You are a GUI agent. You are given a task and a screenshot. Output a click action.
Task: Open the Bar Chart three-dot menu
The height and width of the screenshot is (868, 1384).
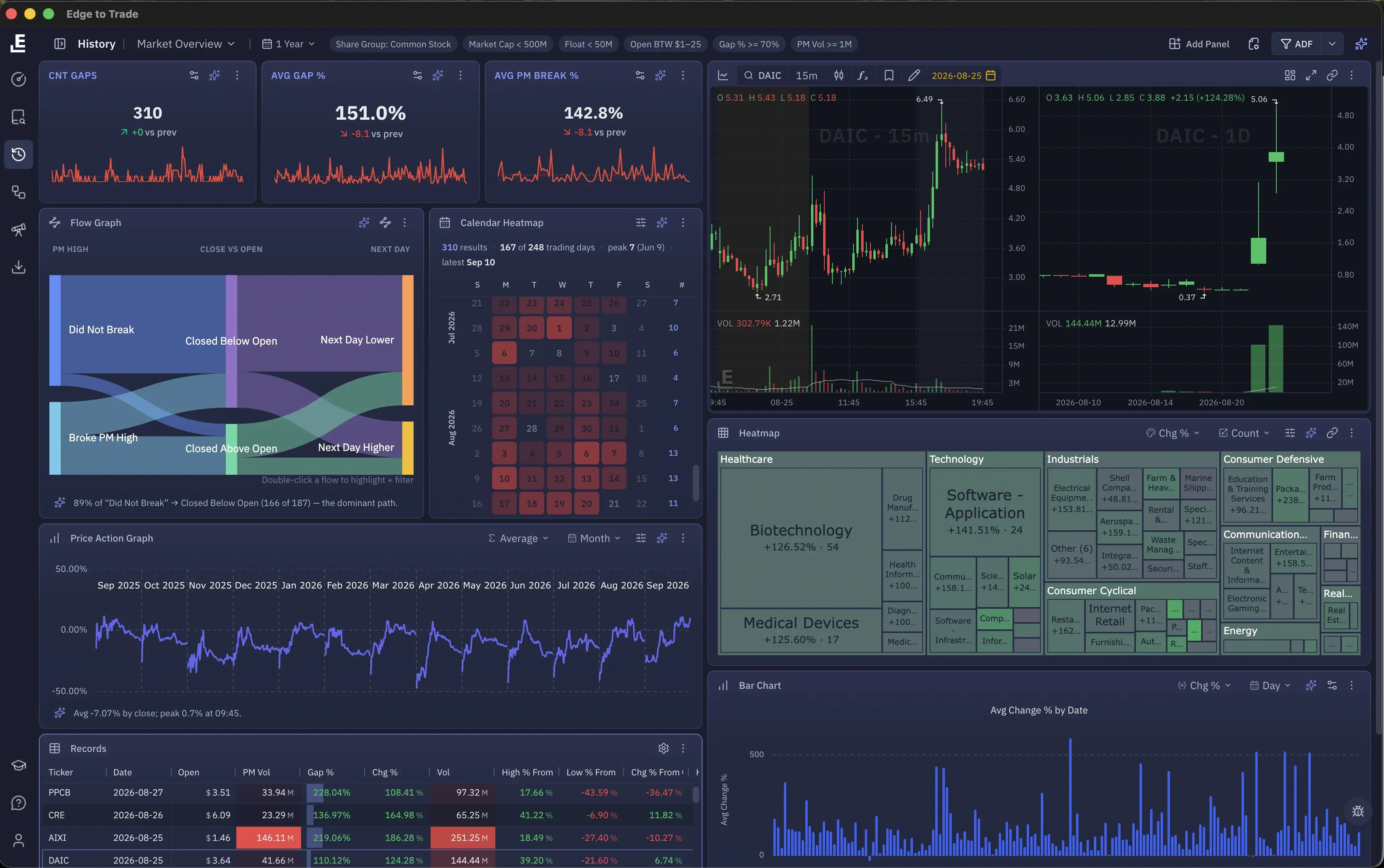coord(1352,685)
